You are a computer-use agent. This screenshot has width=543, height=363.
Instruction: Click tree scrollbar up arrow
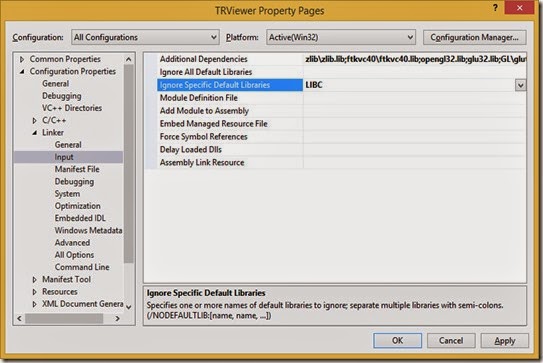tap(128, 59)
